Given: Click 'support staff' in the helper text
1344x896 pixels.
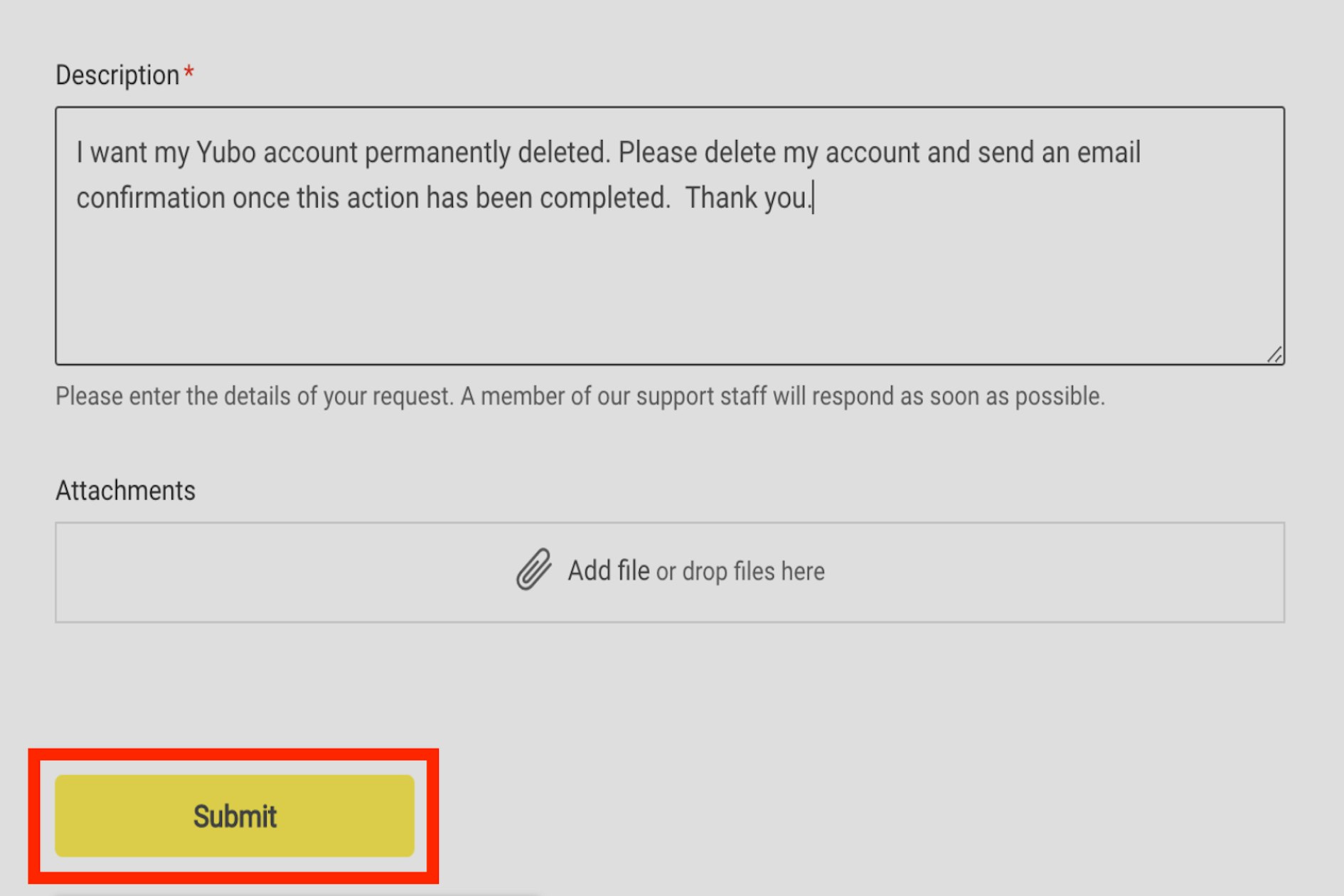Looking at the screenshot, I should 701,396.
